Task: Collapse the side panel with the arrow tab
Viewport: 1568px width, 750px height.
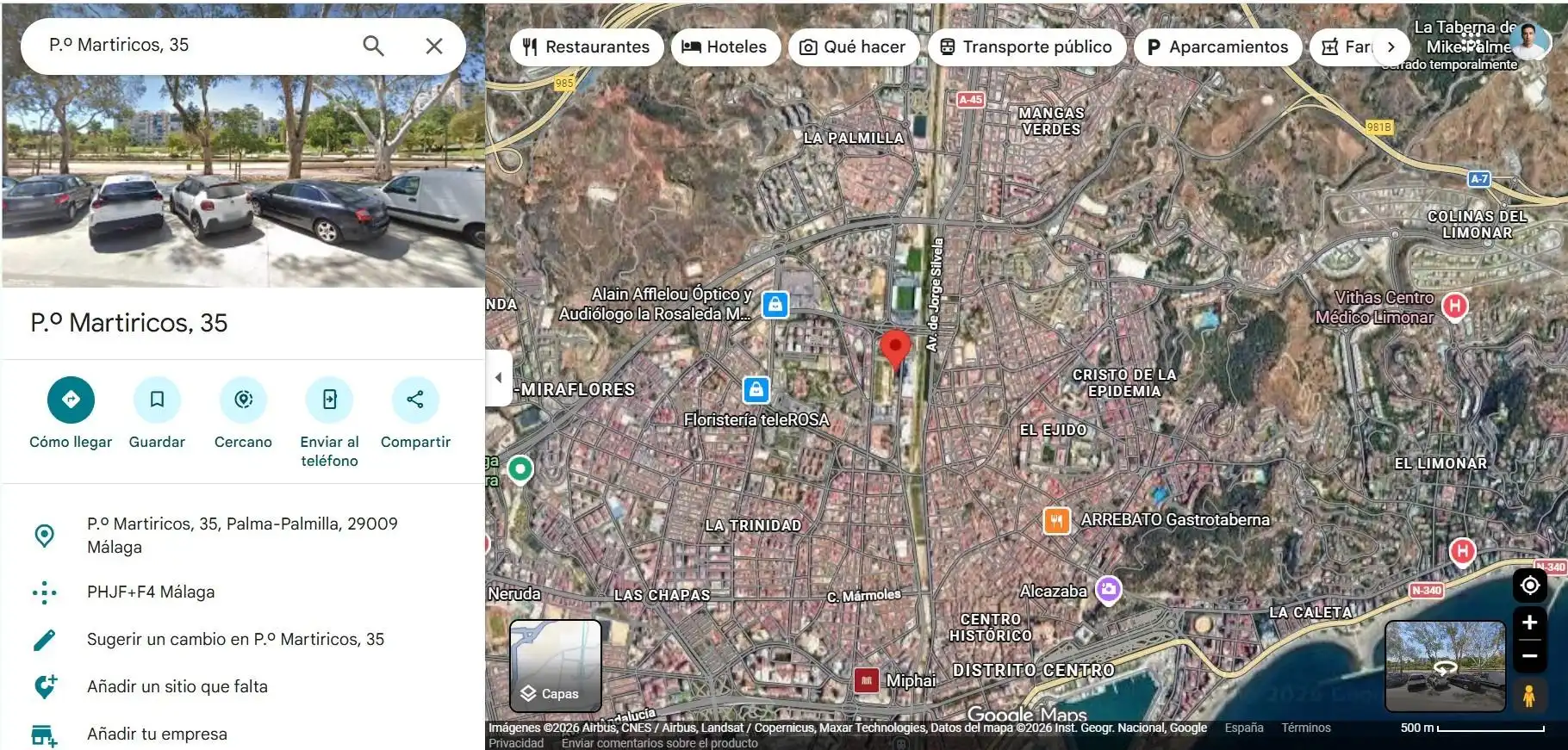Action: (499, 377)
